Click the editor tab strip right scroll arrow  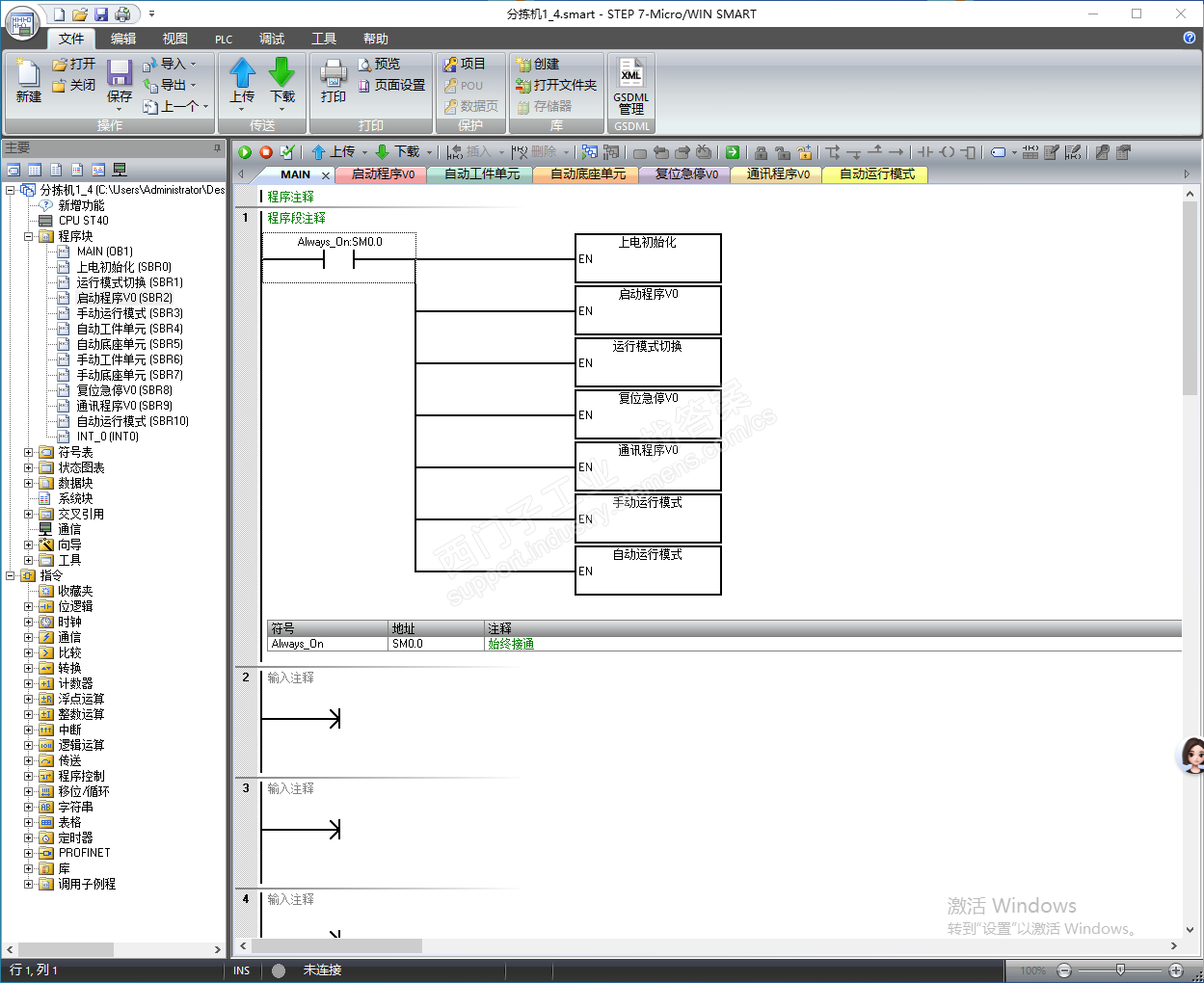(1187, 174)
